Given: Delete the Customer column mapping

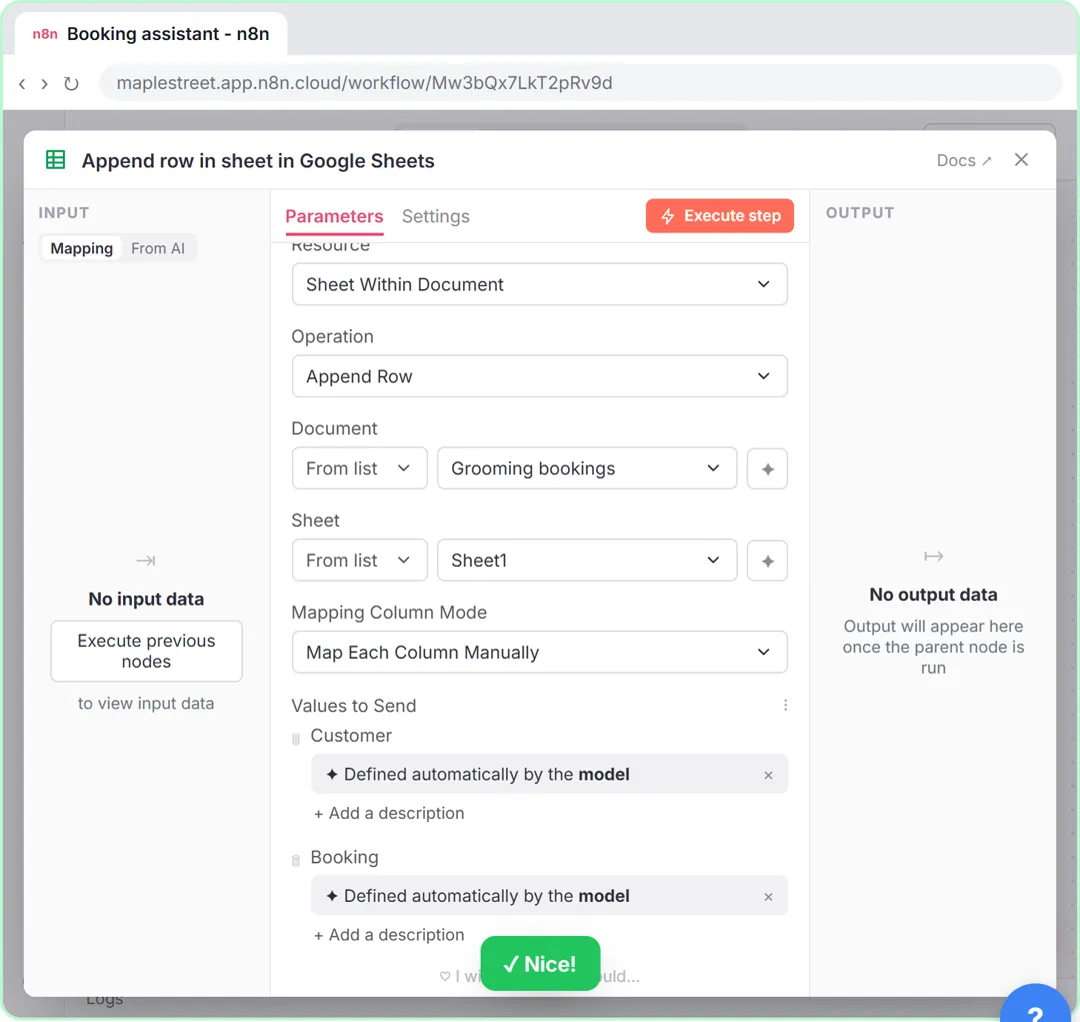Looking at the screenshot, I should [296, 739].
